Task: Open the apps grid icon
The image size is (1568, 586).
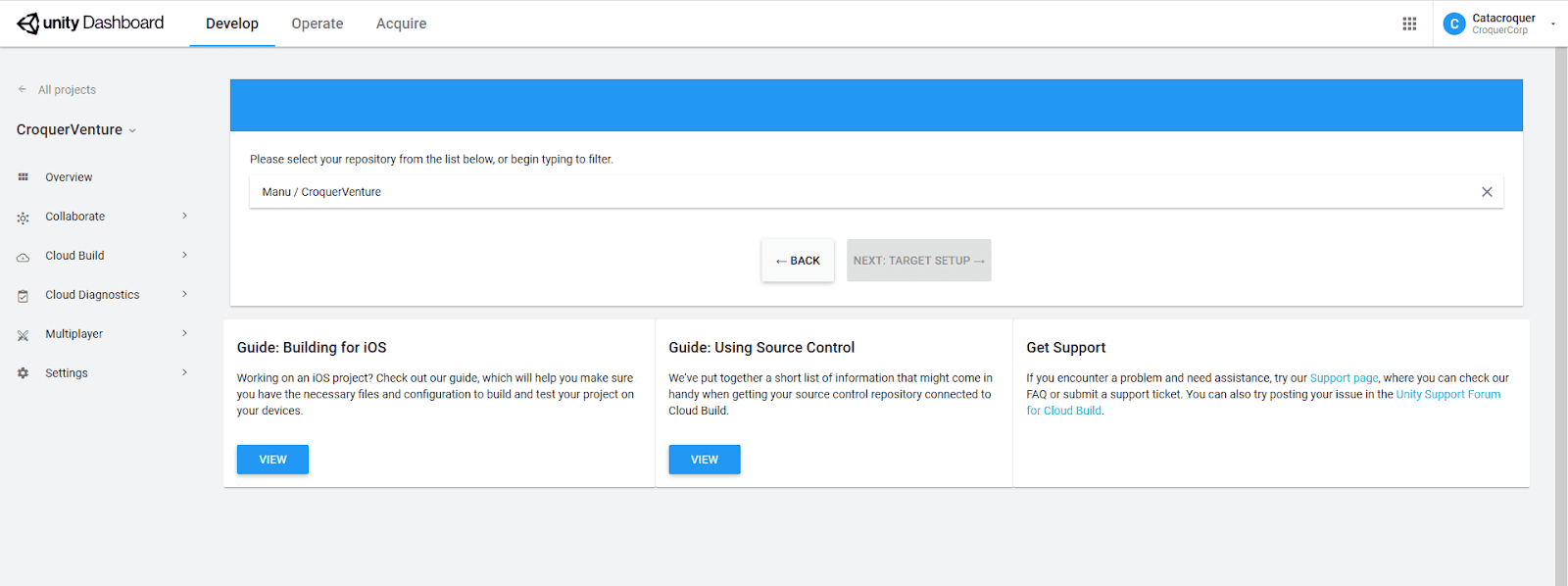Action: click(1409, 24)
